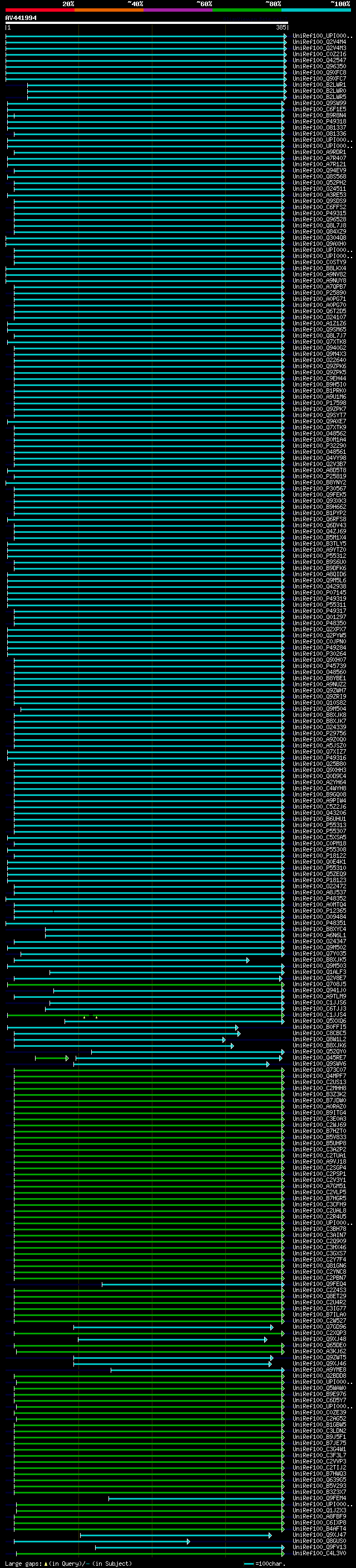Select hit UniRef100_Q9FEQ4
This screenshot has width=356, height=1568.
pos(319,1284)
